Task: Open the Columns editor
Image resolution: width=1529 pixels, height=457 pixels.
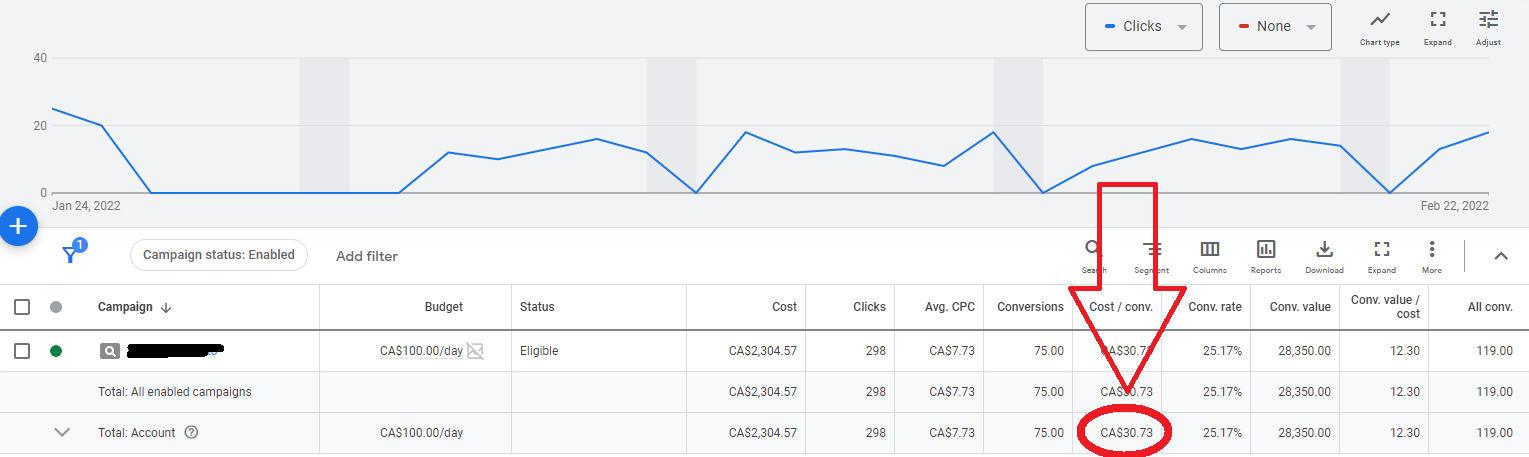Action: [x=1209, y=254]
